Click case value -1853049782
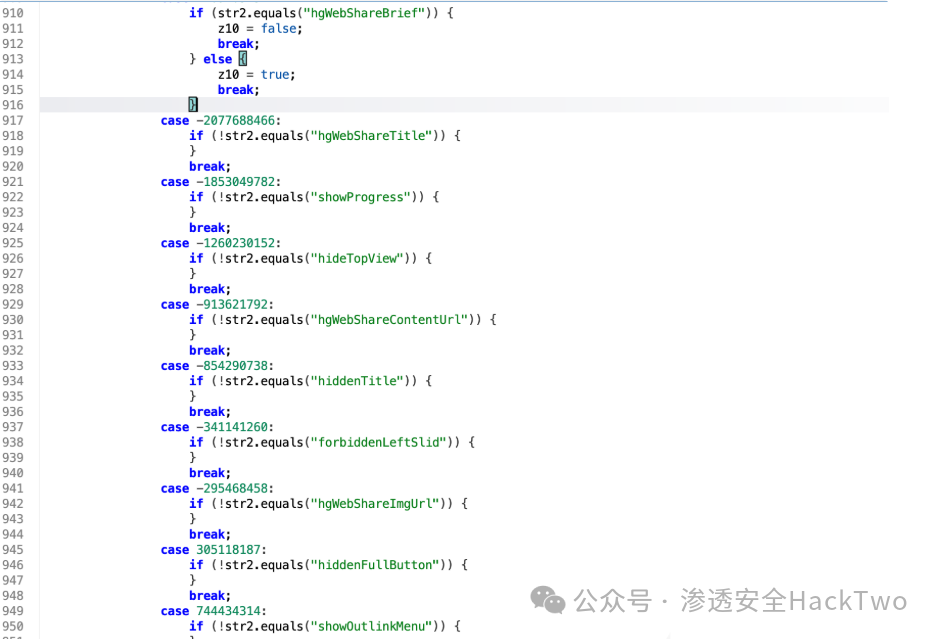The image size is (938, 639). tap(236, 182)
